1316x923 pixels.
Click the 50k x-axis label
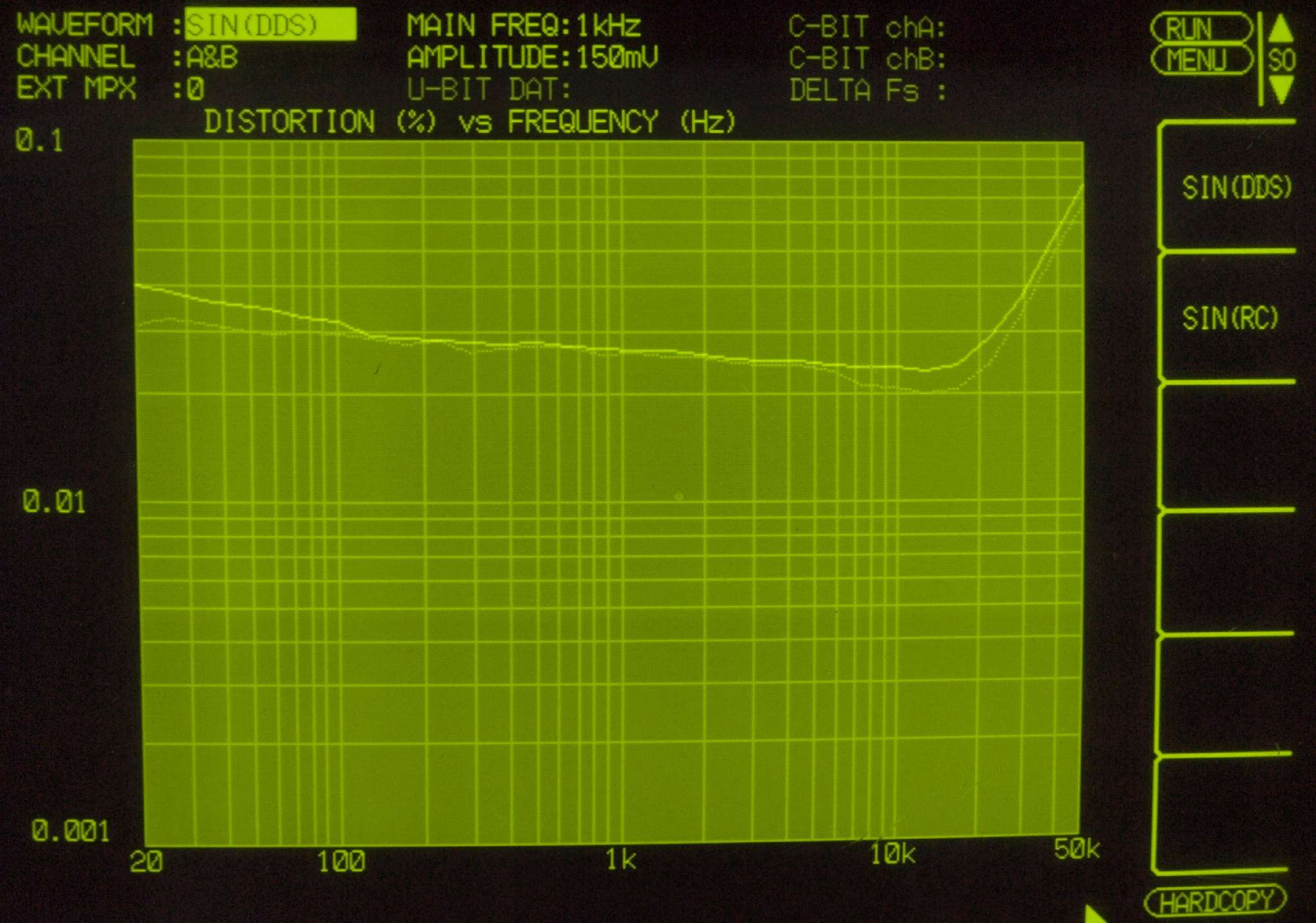[1077, 849]
